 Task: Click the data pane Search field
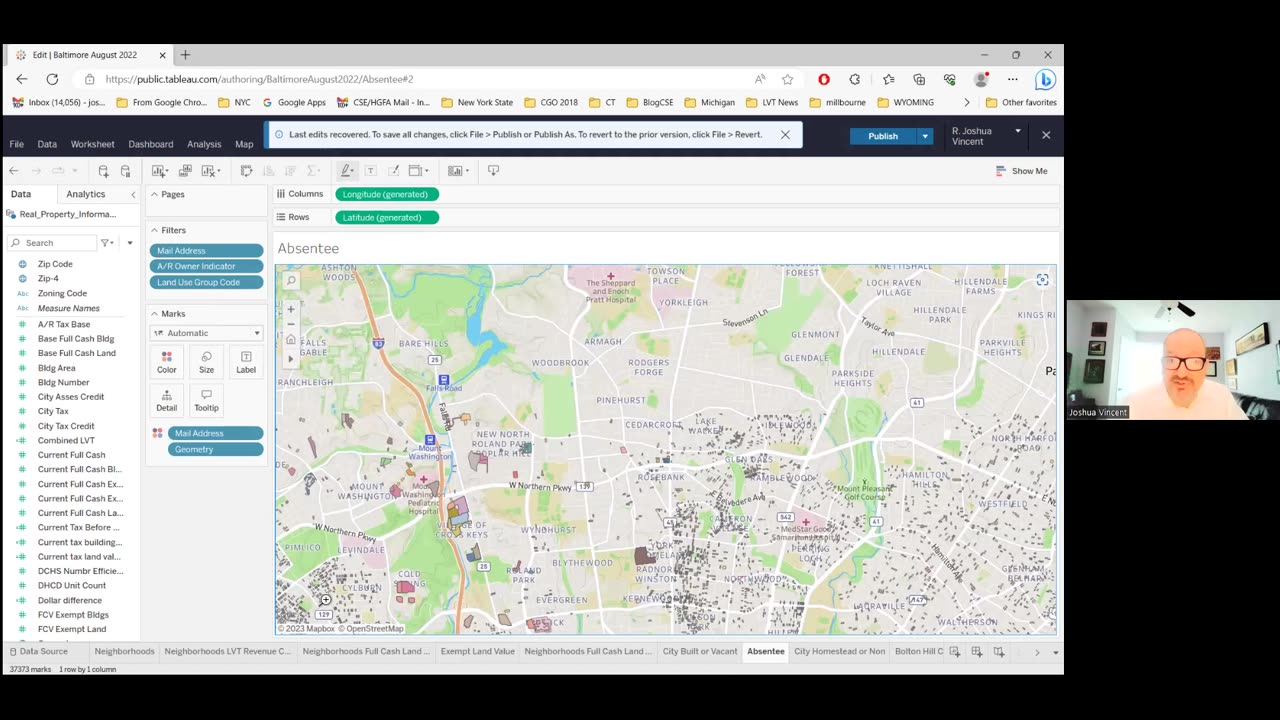pyautogui.click(x=53, y=243)
